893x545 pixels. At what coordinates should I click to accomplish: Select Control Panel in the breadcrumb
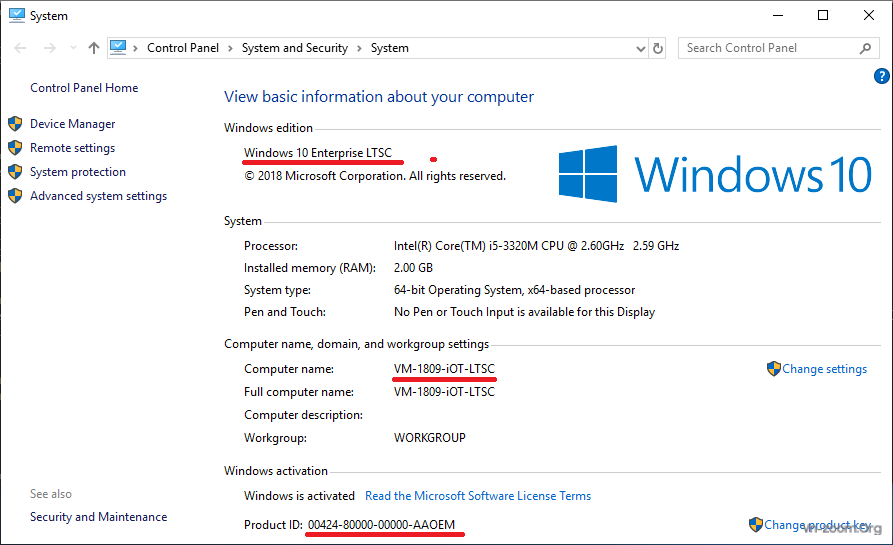click(x=183, y=48)
